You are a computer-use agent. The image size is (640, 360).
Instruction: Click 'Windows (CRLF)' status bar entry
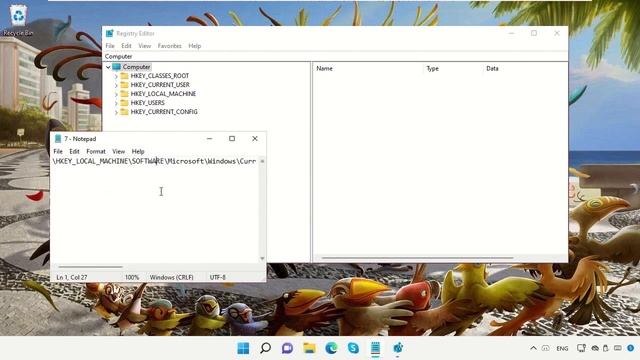[x=171, y=277]
